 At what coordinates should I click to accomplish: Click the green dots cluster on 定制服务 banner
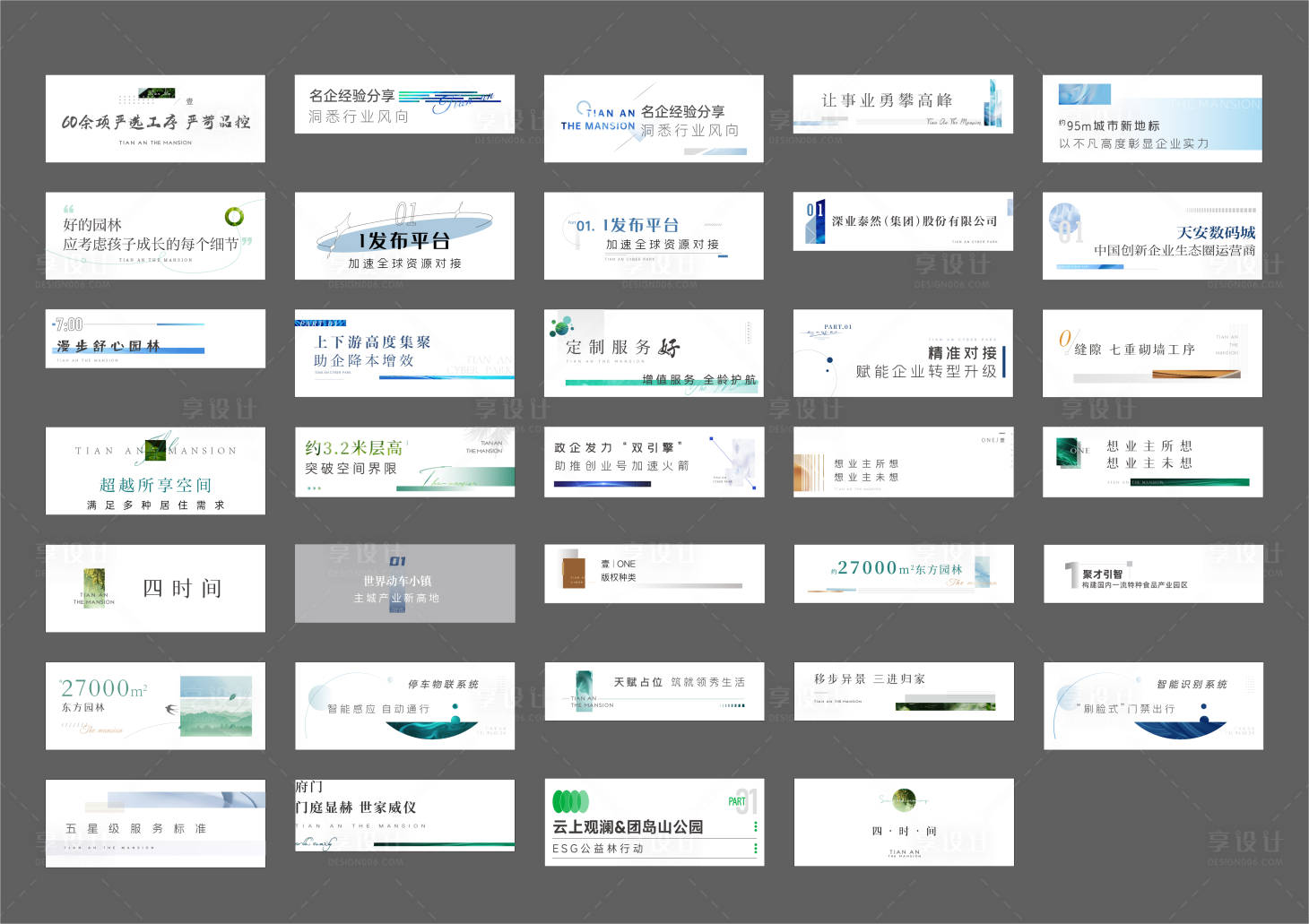(x=561, y=325)
